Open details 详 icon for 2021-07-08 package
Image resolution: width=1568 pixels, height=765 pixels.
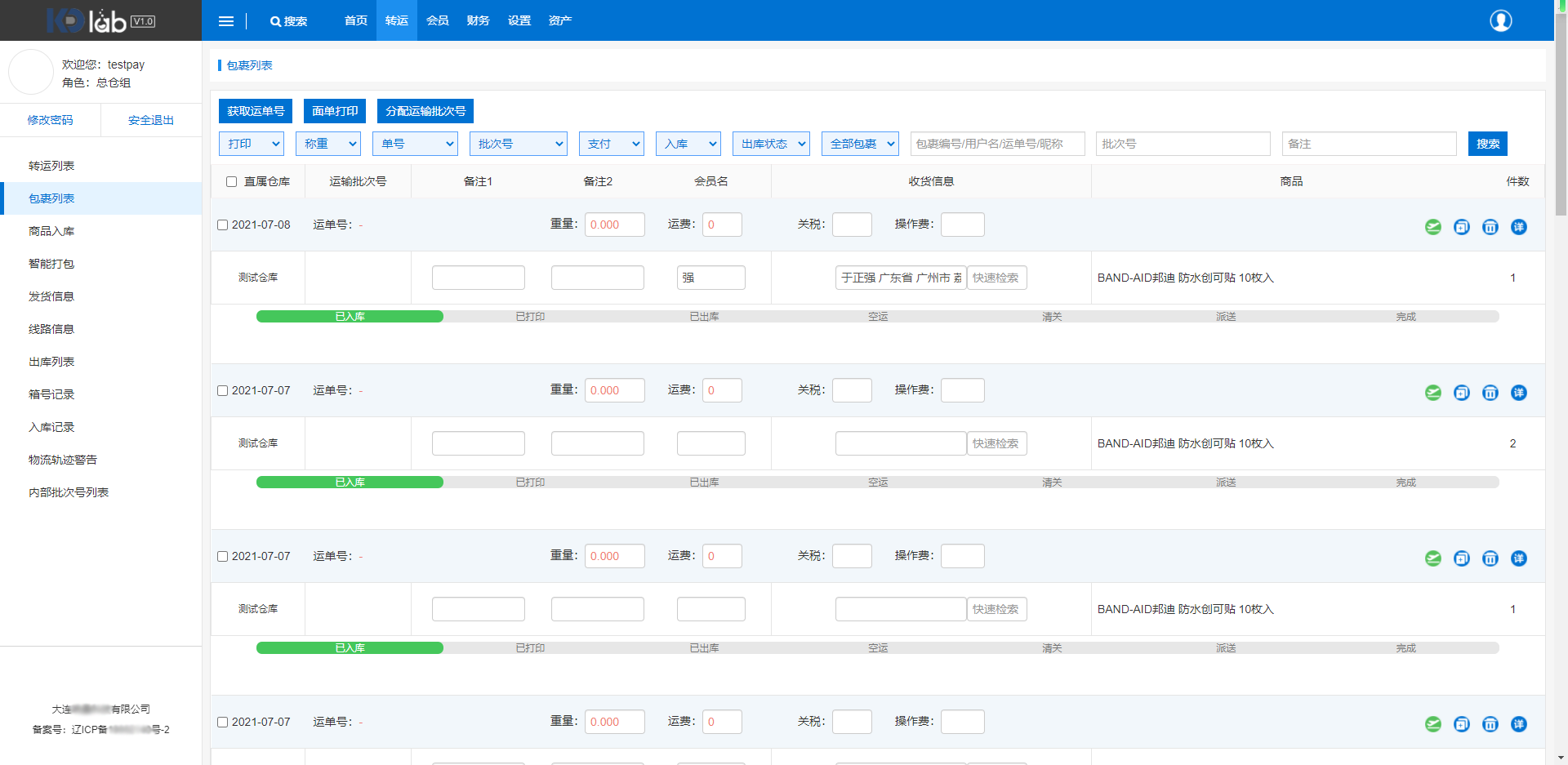pos(1519,227)
